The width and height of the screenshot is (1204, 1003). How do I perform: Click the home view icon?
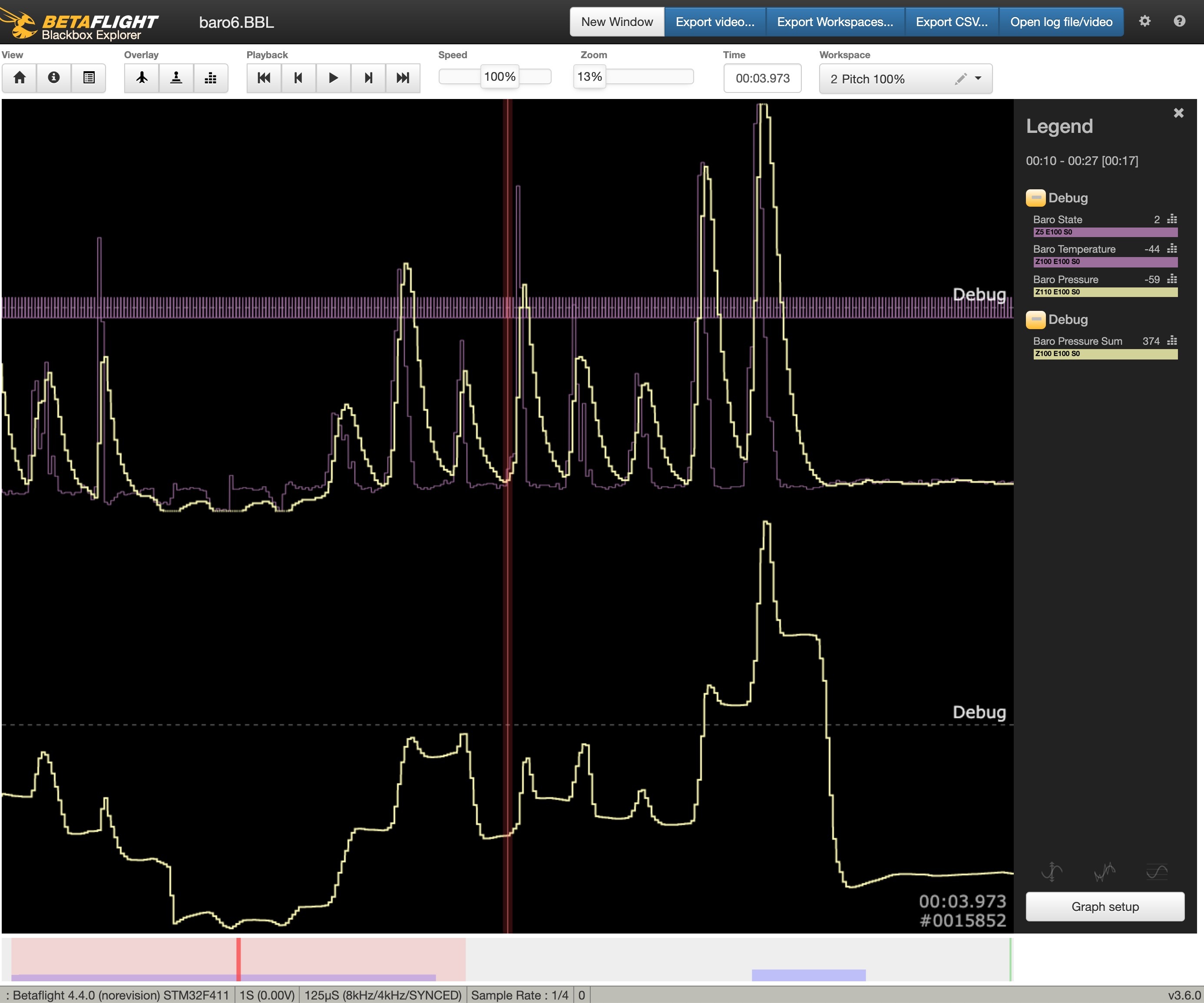(x=20, y=77)
